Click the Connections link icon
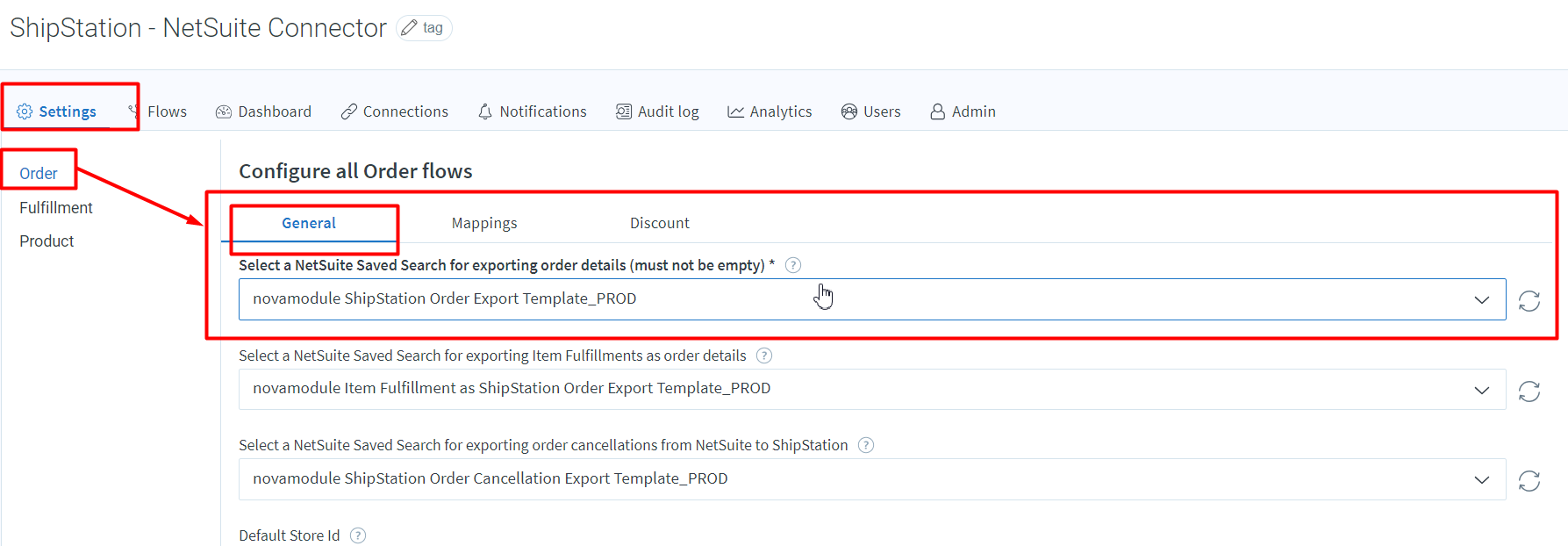This screenshot has width=1568, height=546. (x=349, y=111)
